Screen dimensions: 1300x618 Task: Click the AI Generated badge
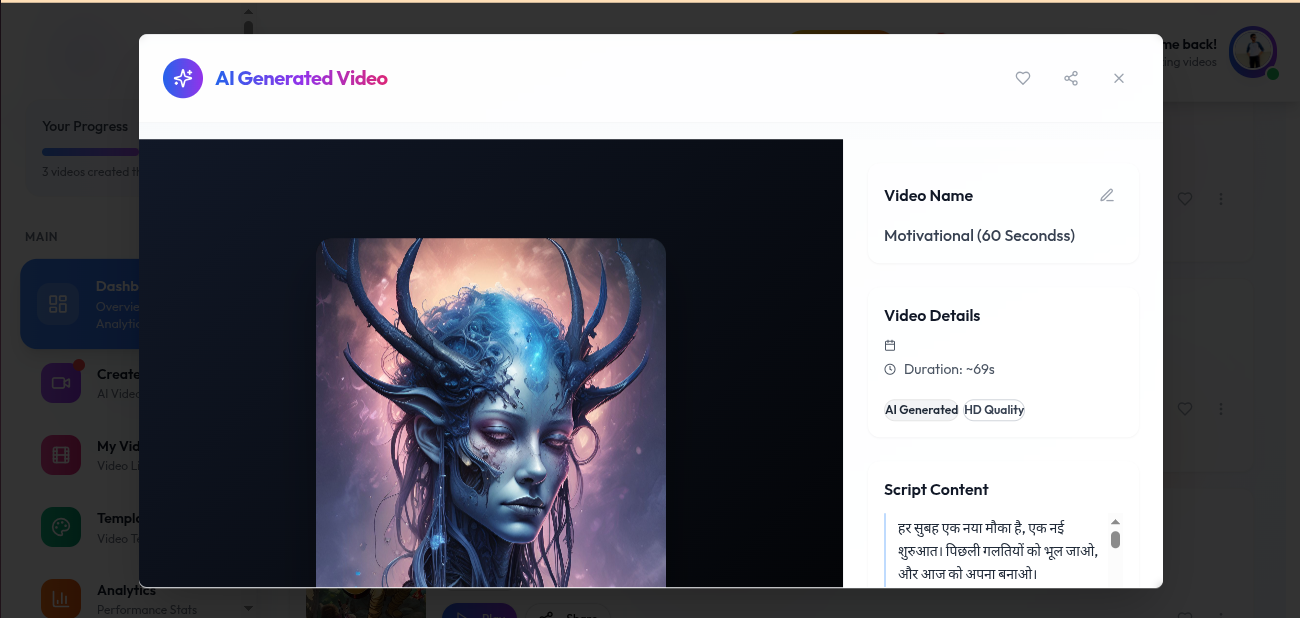pyautogui.click(x=921, y=410)
